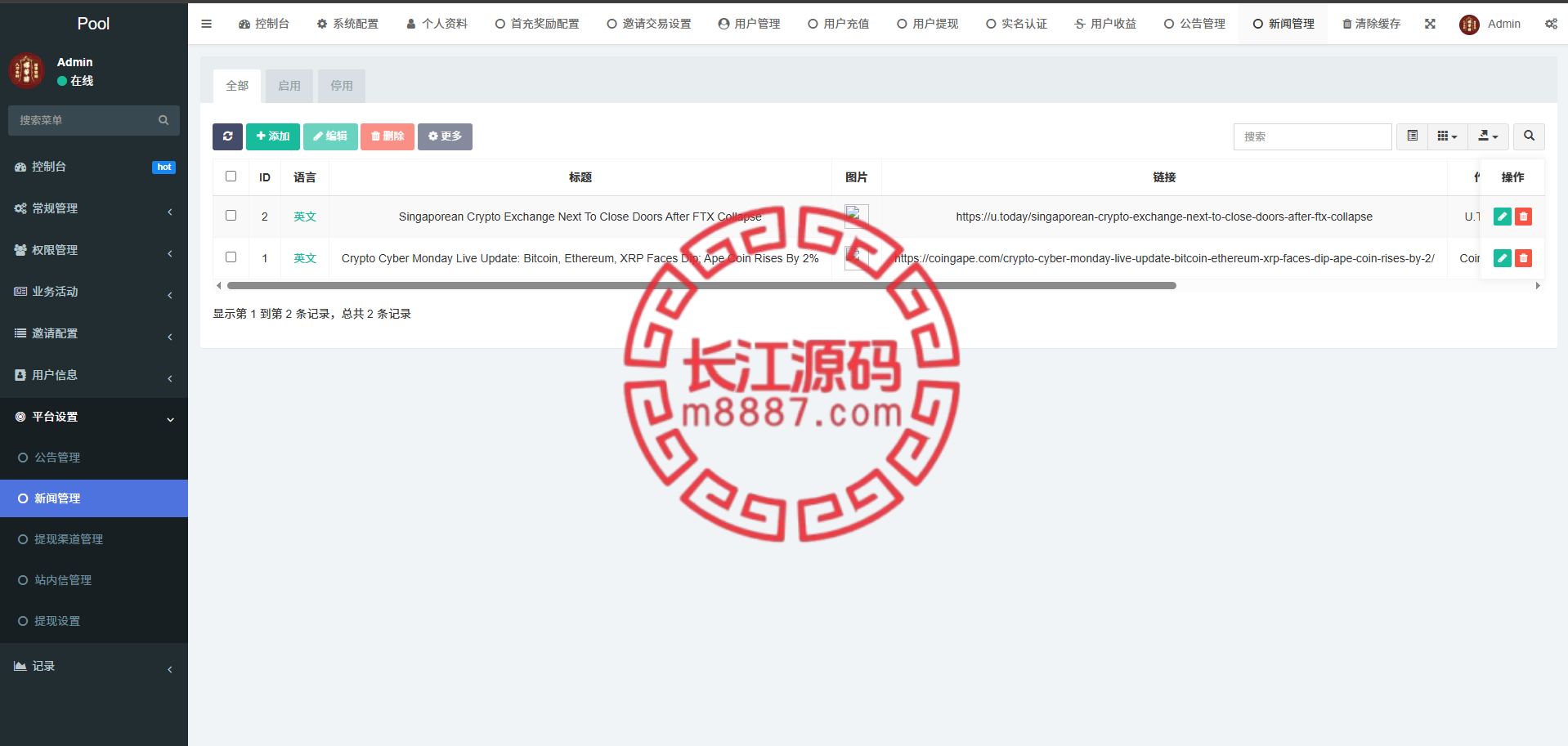
Task: Click the u.today article URL
Action: coord(1164,217)
